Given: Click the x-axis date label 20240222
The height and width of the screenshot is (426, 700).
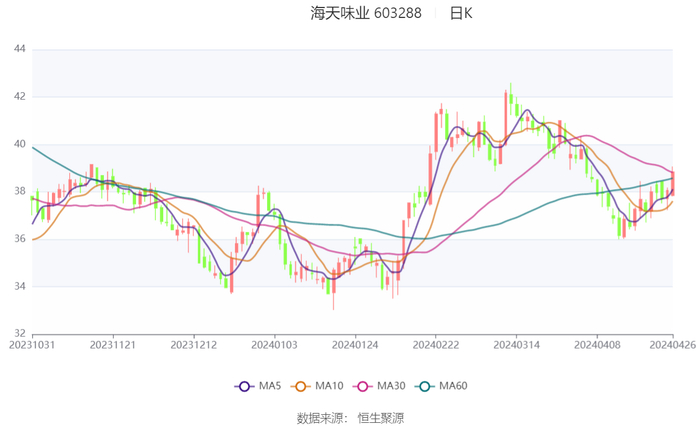Looking at the screenshot, I should click(x=436, y=345).
